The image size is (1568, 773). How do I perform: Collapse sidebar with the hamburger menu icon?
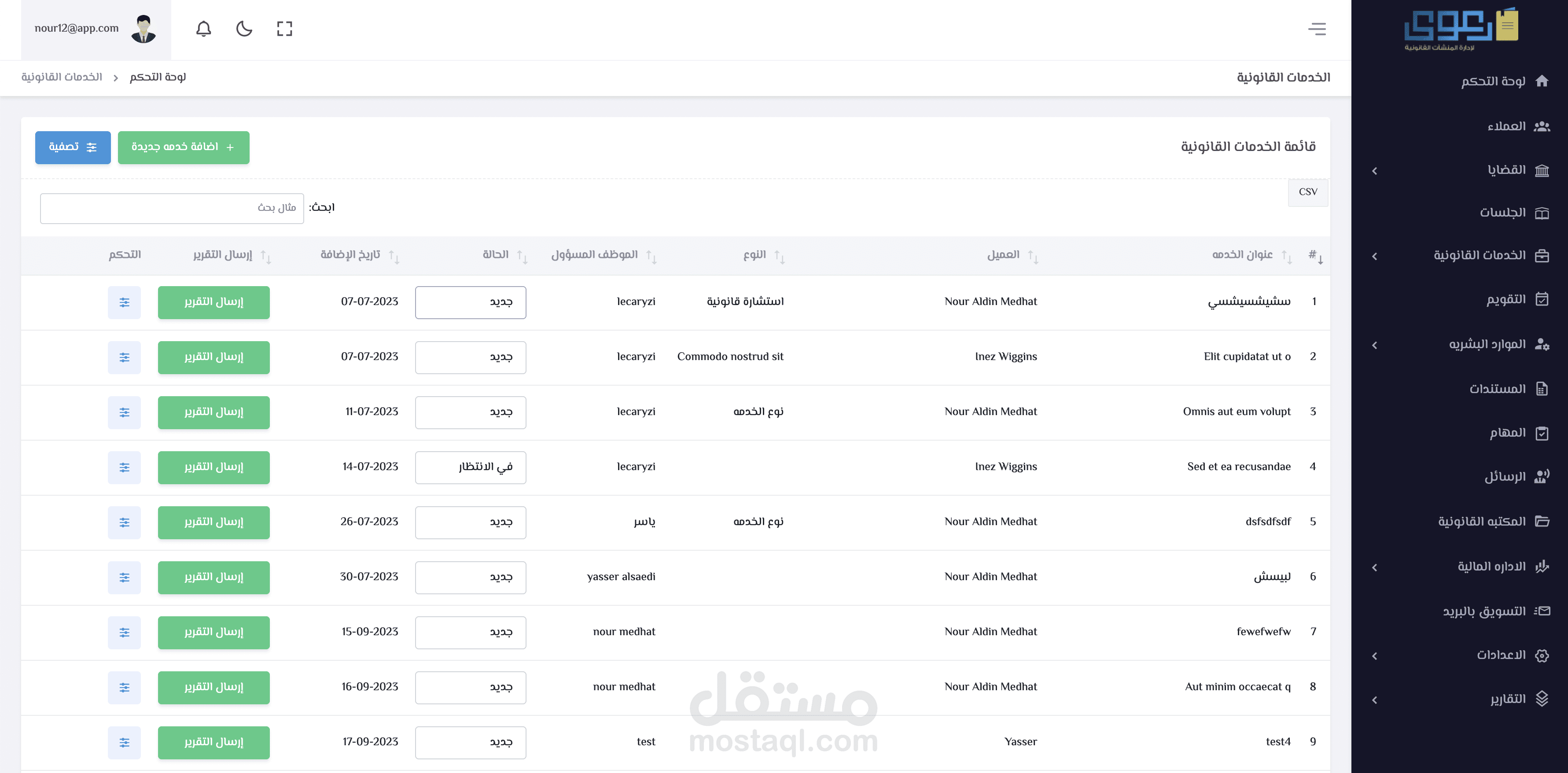[1317, 29]
